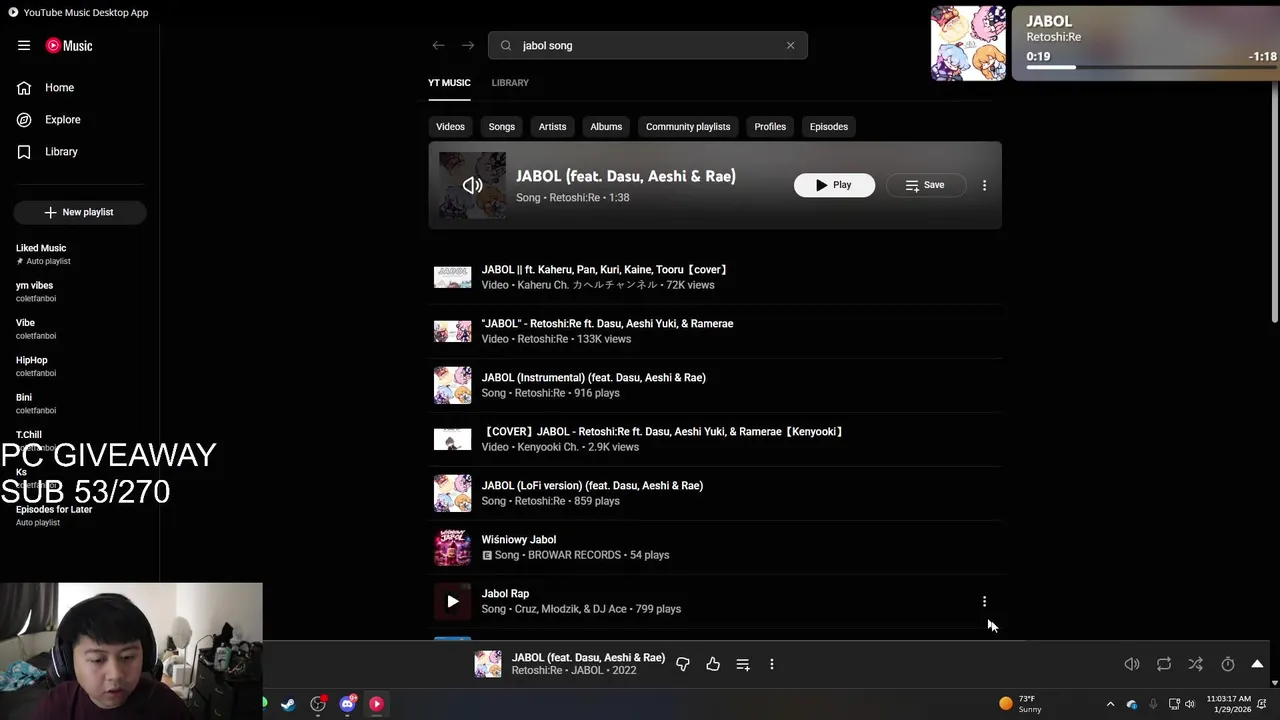Go back with the left arrow
The width and height of the screenshot is (1280, 720).
point(438,45)
